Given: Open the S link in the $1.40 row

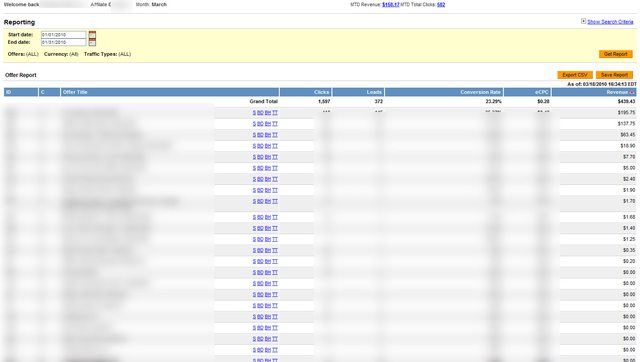Looking at the screenshot, I should coord(254,228).
